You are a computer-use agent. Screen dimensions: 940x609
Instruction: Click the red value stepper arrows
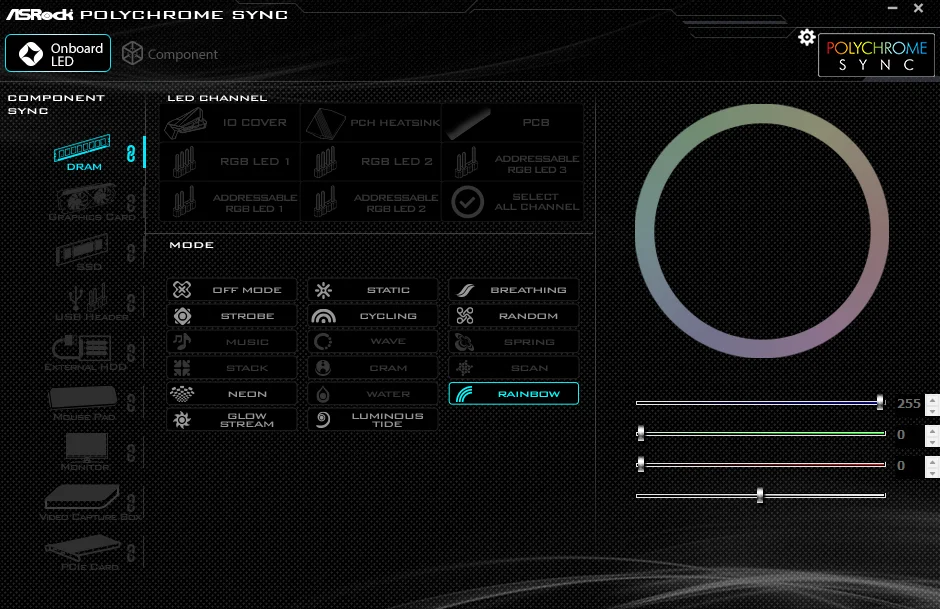(x=932, y=466)
